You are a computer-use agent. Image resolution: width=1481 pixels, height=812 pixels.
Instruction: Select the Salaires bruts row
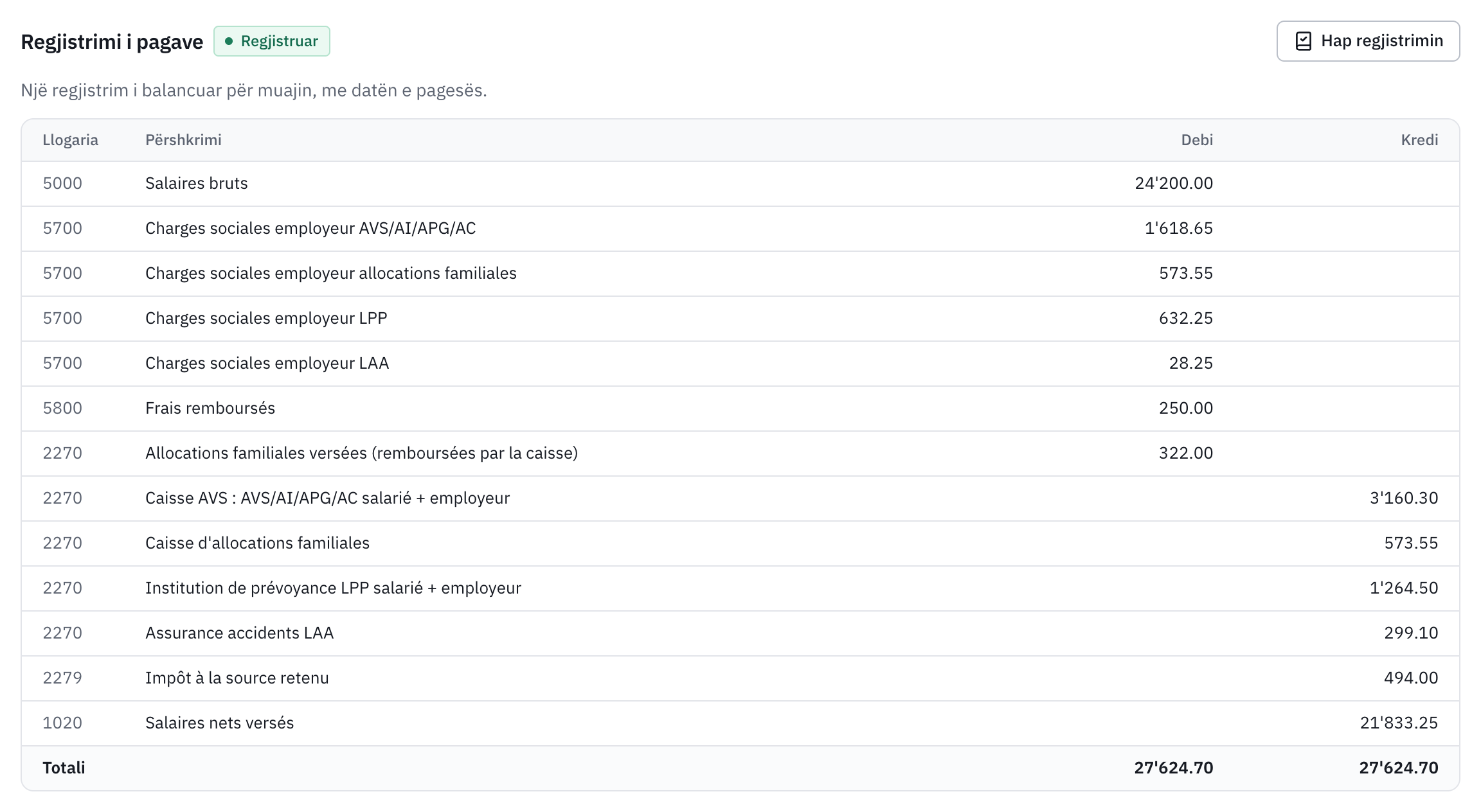(740, 184)
